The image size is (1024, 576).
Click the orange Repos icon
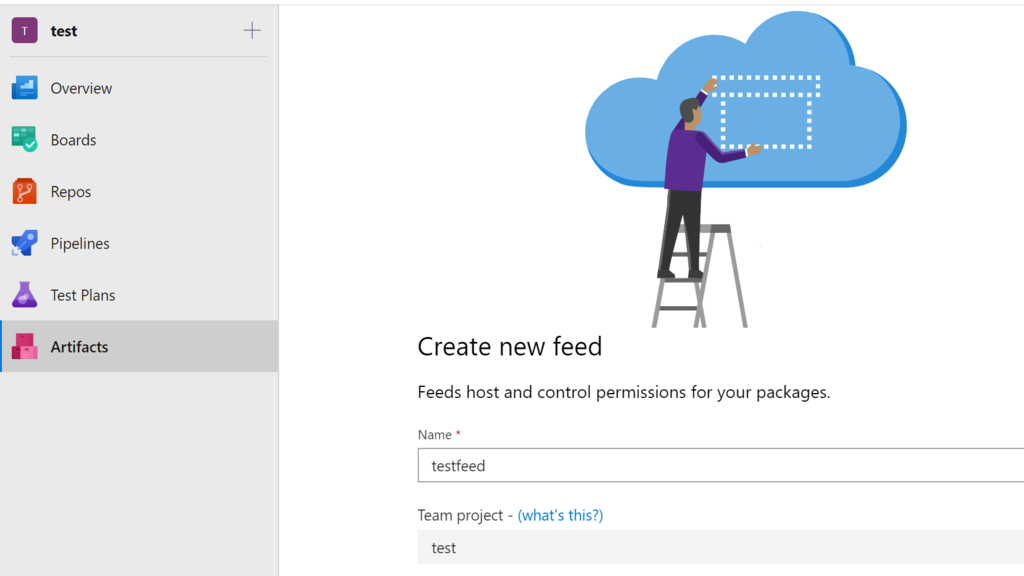pos(24,191)
